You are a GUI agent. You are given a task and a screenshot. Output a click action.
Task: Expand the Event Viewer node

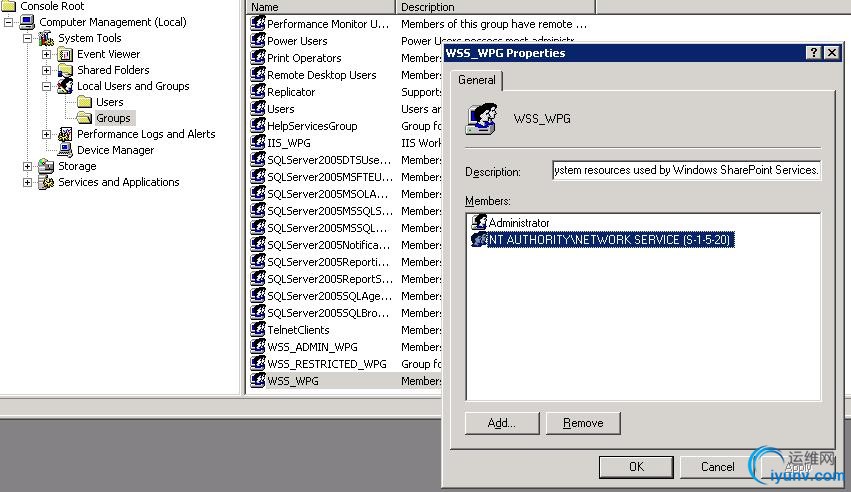tap(47, 54)
